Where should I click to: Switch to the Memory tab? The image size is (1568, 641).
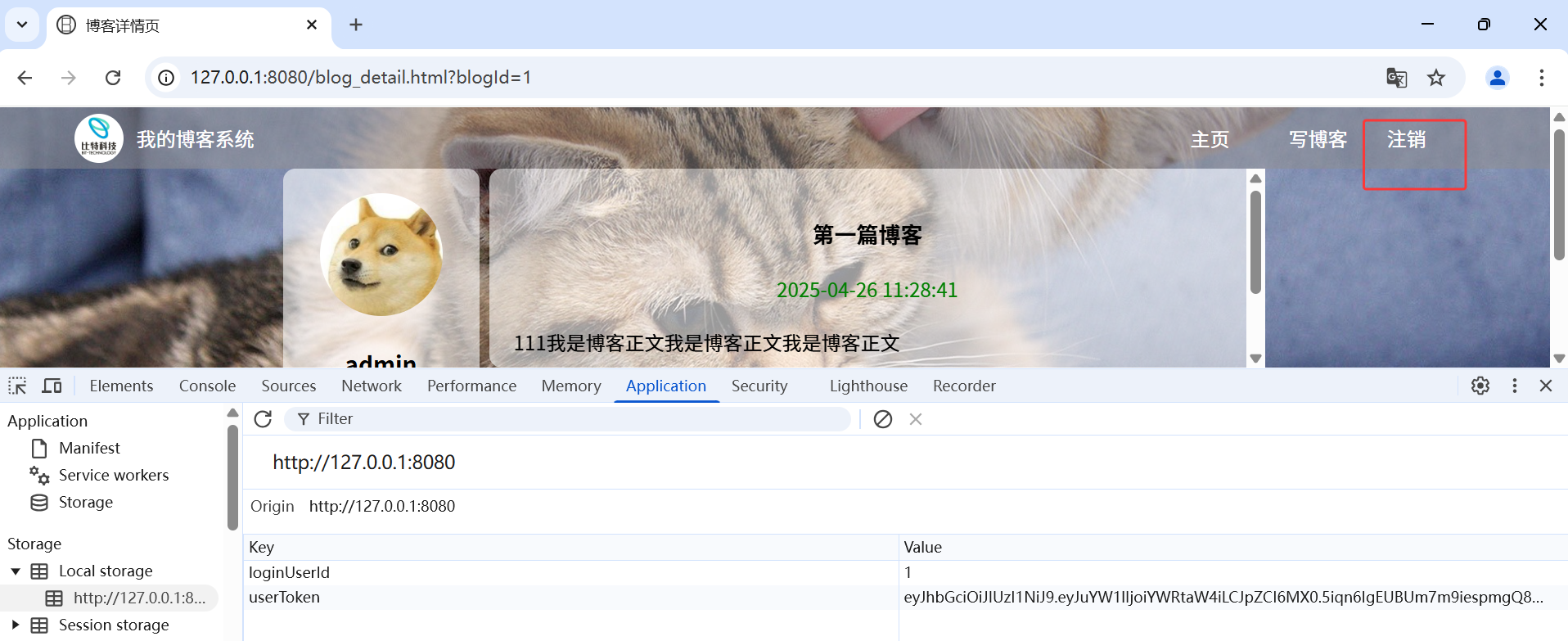point(571,386)
